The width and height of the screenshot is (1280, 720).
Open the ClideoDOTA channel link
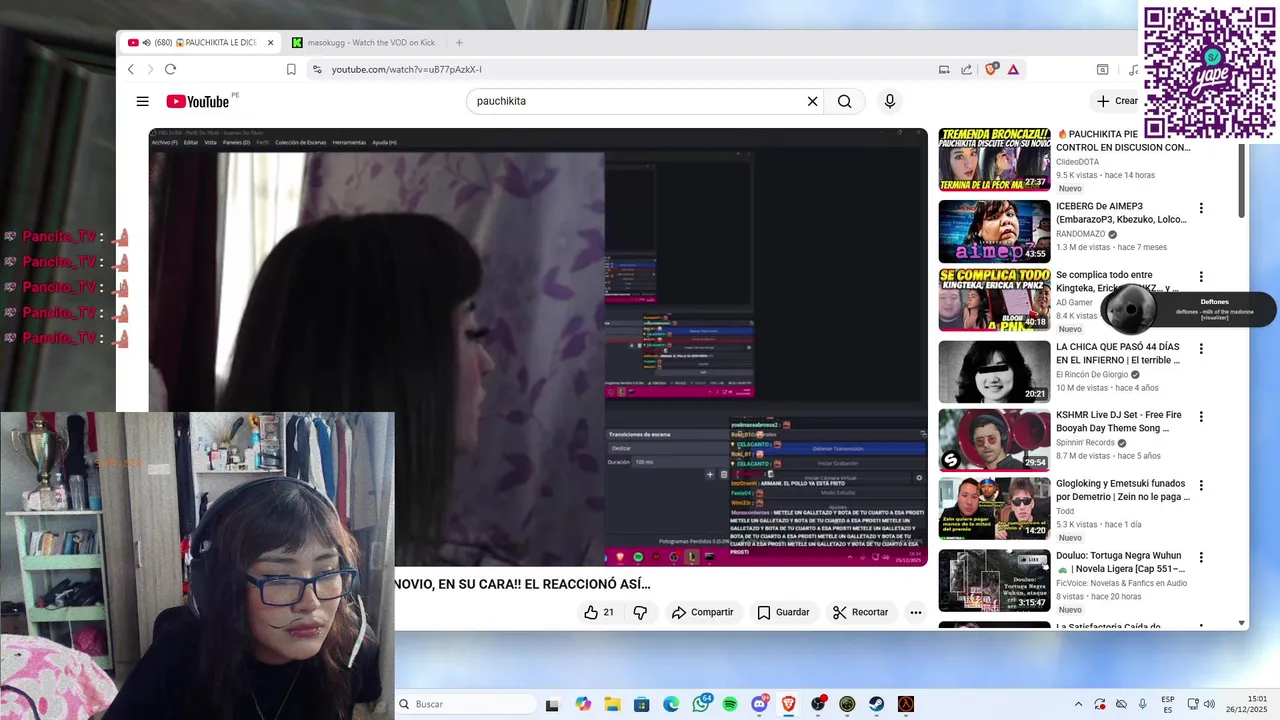1077,161
